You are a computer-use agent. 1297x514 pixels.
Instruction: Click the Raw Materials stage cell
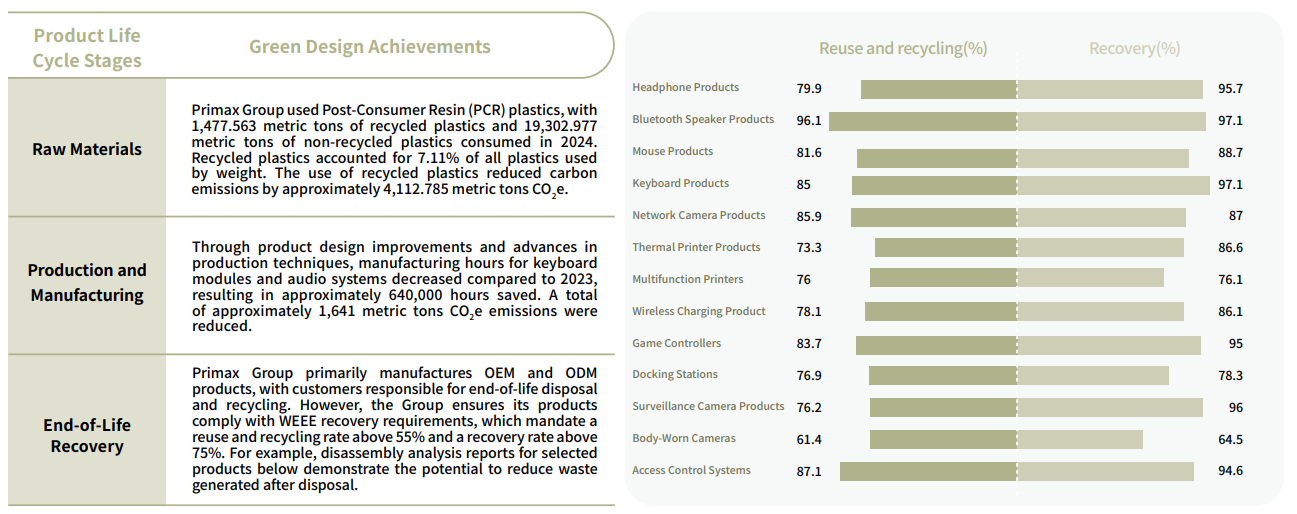(x=87, y=149)
